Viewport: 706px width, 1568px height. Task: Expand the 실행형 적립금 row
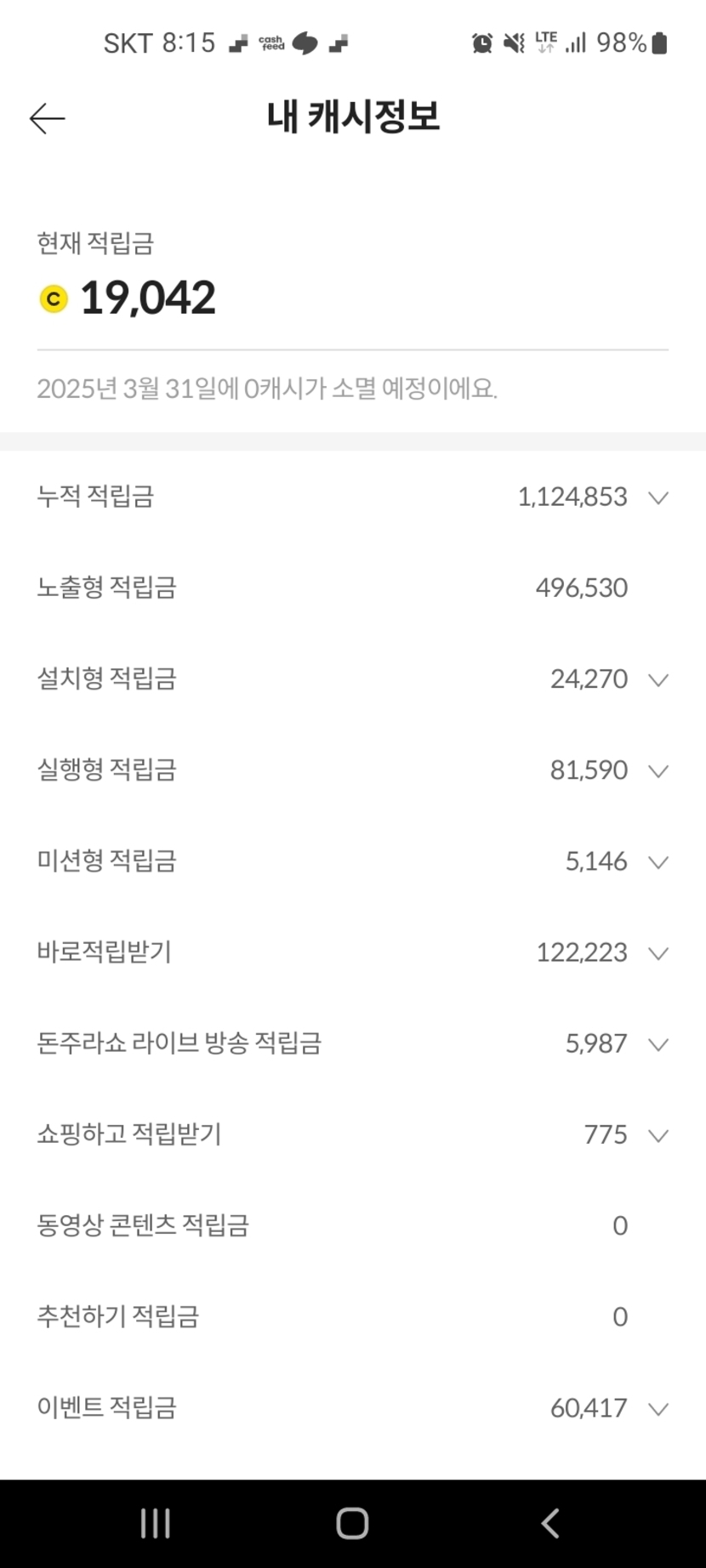[658, 770]
